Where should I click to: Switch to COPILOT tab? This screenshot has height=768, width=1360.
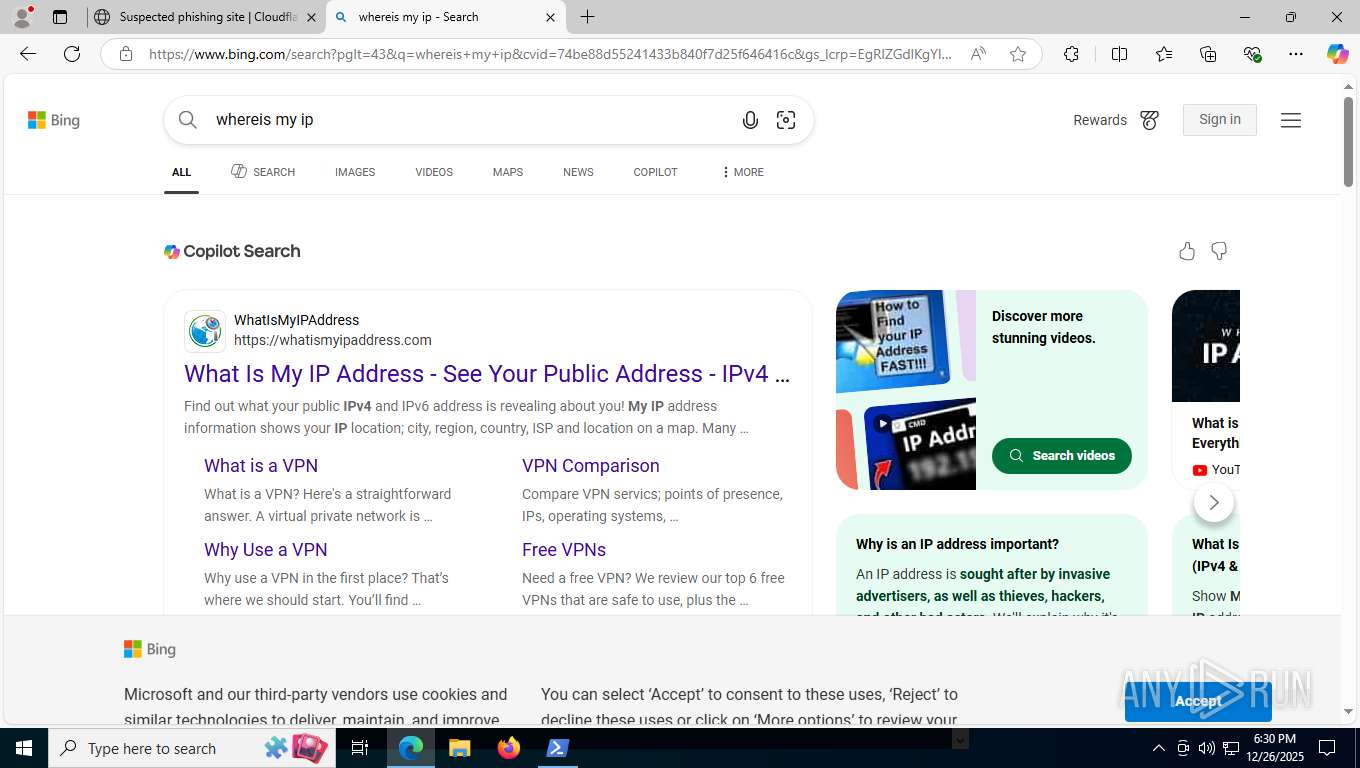tap(655, 172)
